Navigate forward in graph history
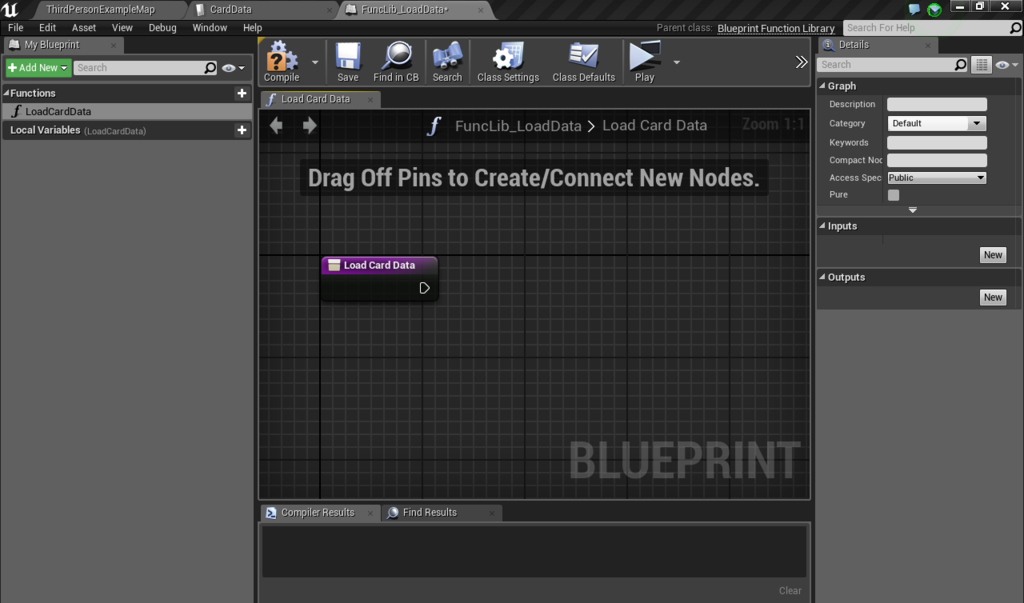This screenshot has height=603, width=1024. coord(310,125)
